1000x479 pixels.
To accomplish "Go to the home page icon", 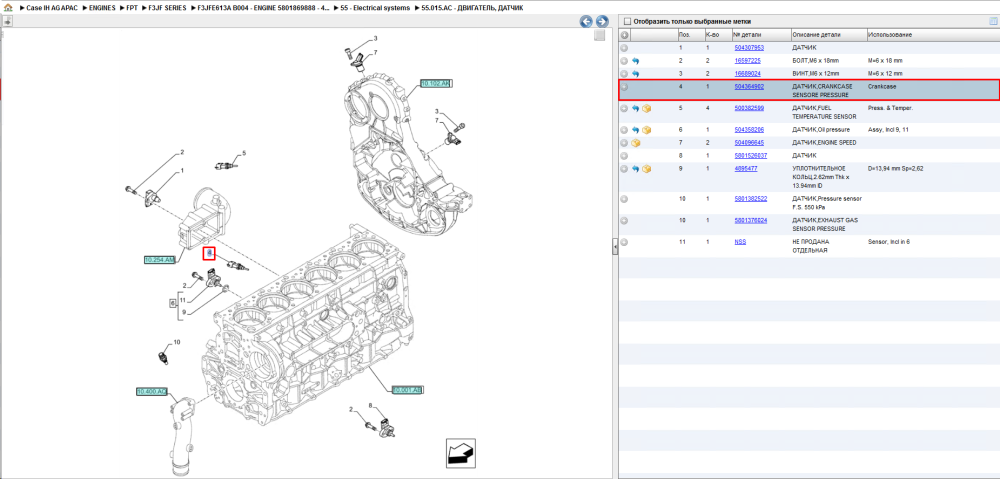I will coord(8,10).
